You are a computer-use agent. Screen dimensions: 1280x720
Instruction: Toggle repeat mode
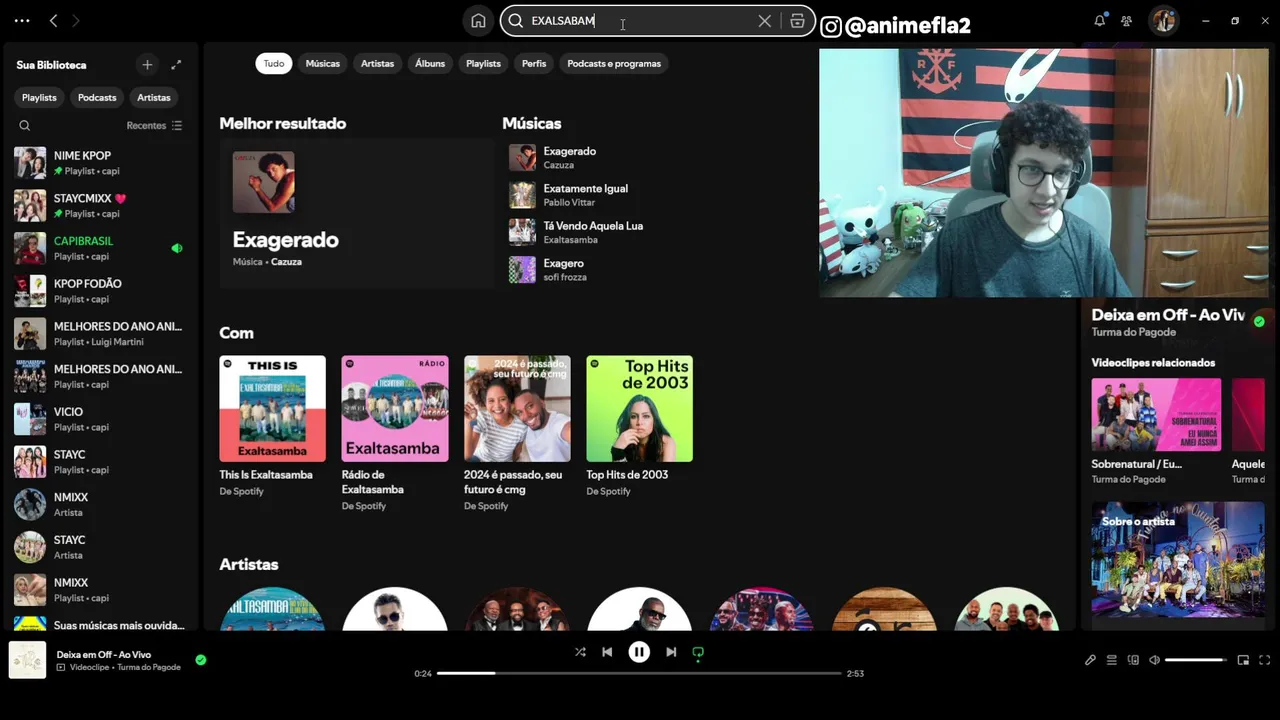(x=698, y=652)
